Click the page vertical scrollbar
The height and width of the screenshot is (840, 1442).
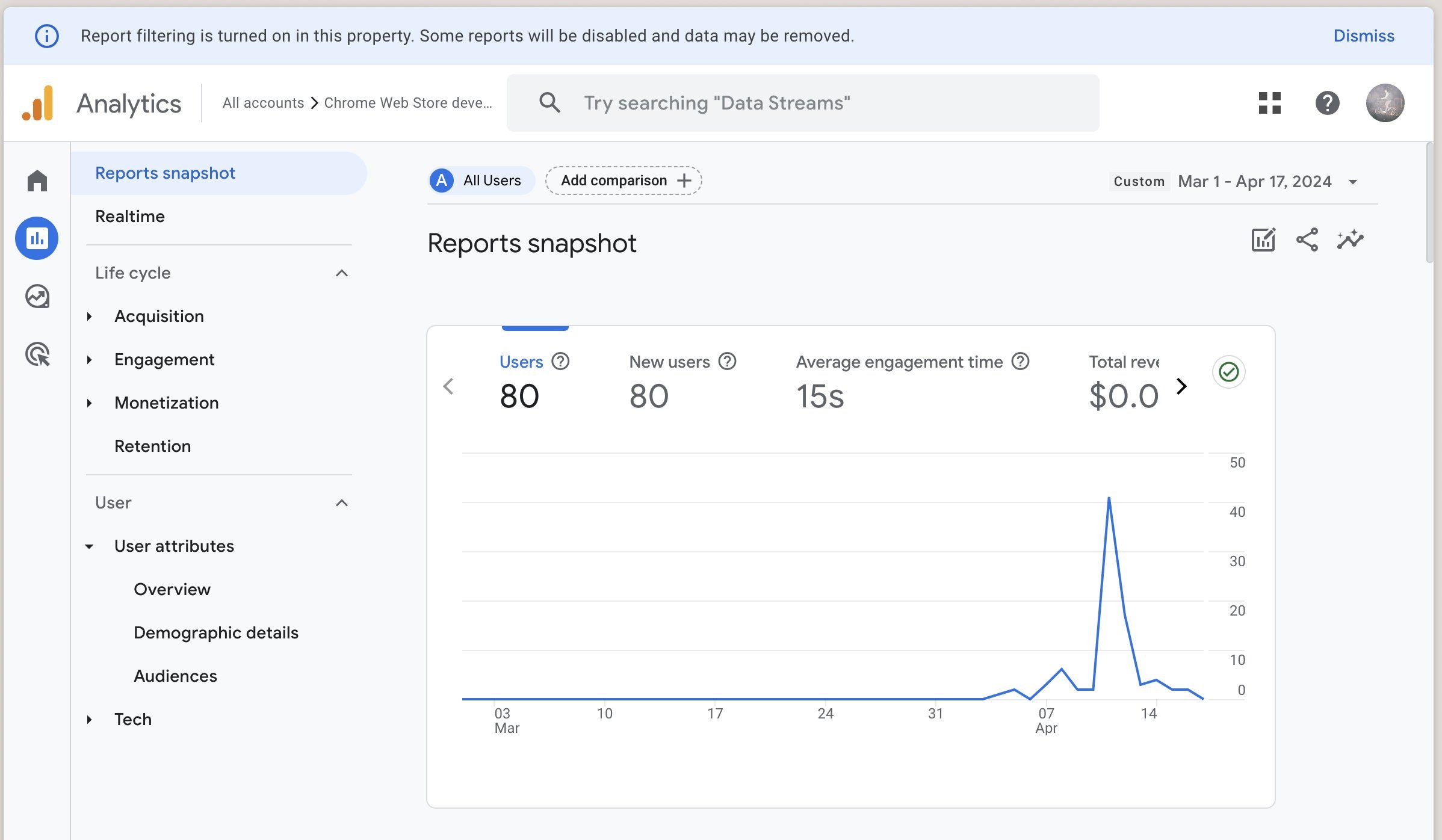1430,203
